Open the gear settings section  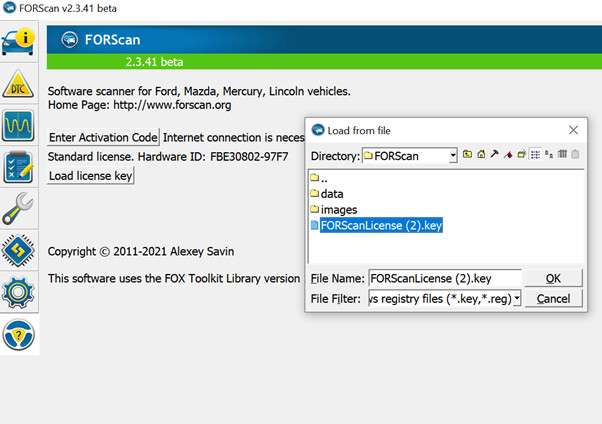coord(19,292)
